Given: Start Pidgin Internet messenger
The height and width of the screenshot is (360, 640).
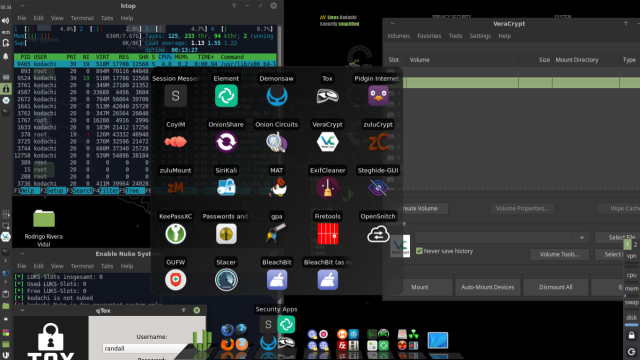Looking at the screenshot, I should 378,96.
